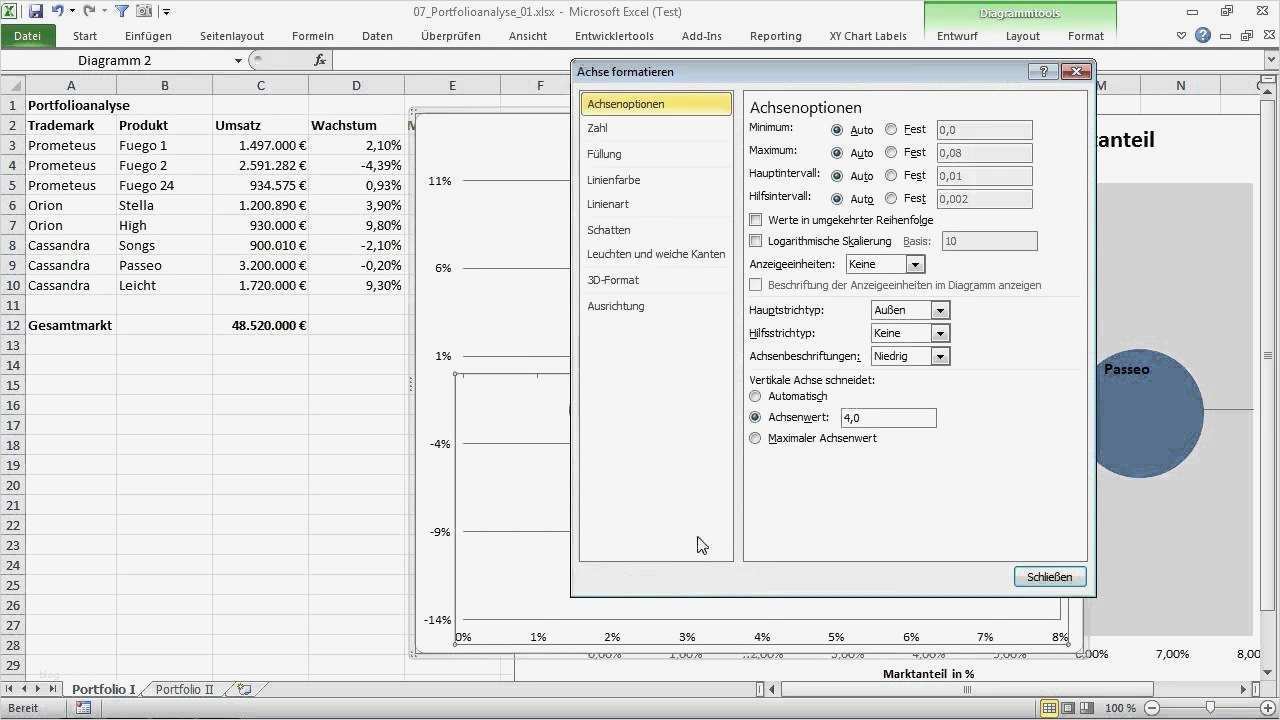This screenshot has width=1280, height=720.
Task: Expand the formula bar with the chevron
Action: tap(1269, 60)
